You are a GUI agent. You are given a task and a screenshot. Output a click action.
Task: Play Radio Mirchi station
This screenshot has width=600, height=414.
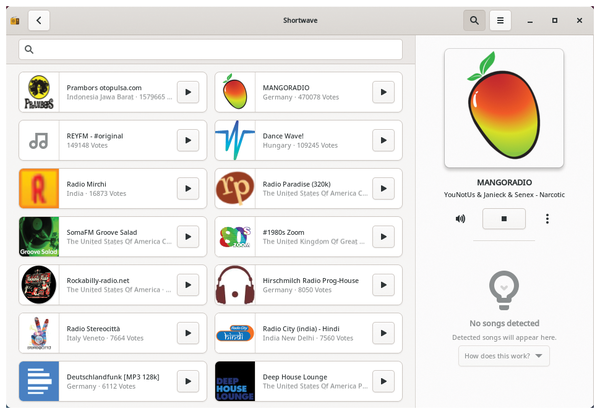pos(188,188)
